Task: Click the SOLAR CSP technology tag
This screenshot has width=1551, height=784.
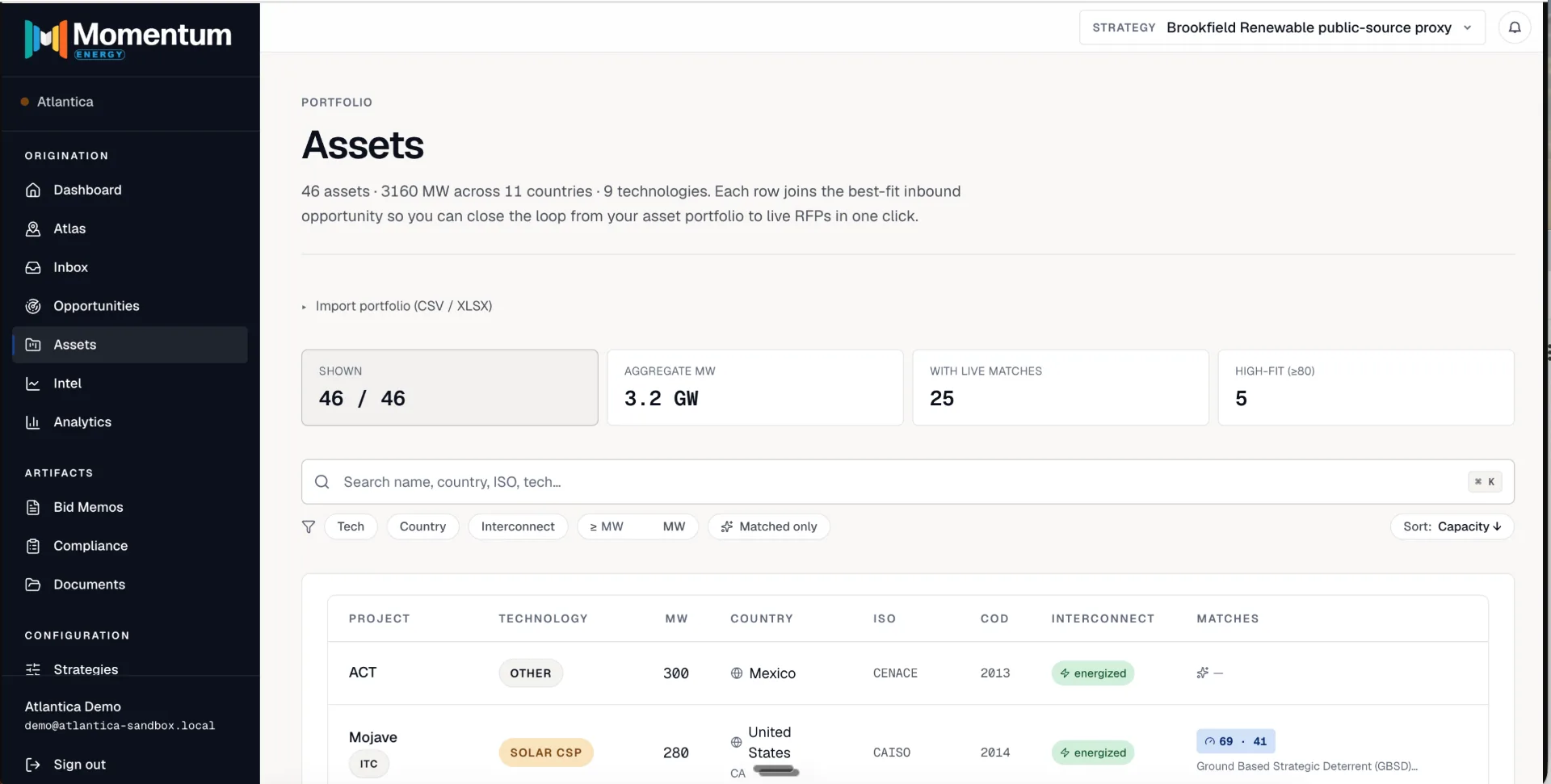Action: [546, 753]
